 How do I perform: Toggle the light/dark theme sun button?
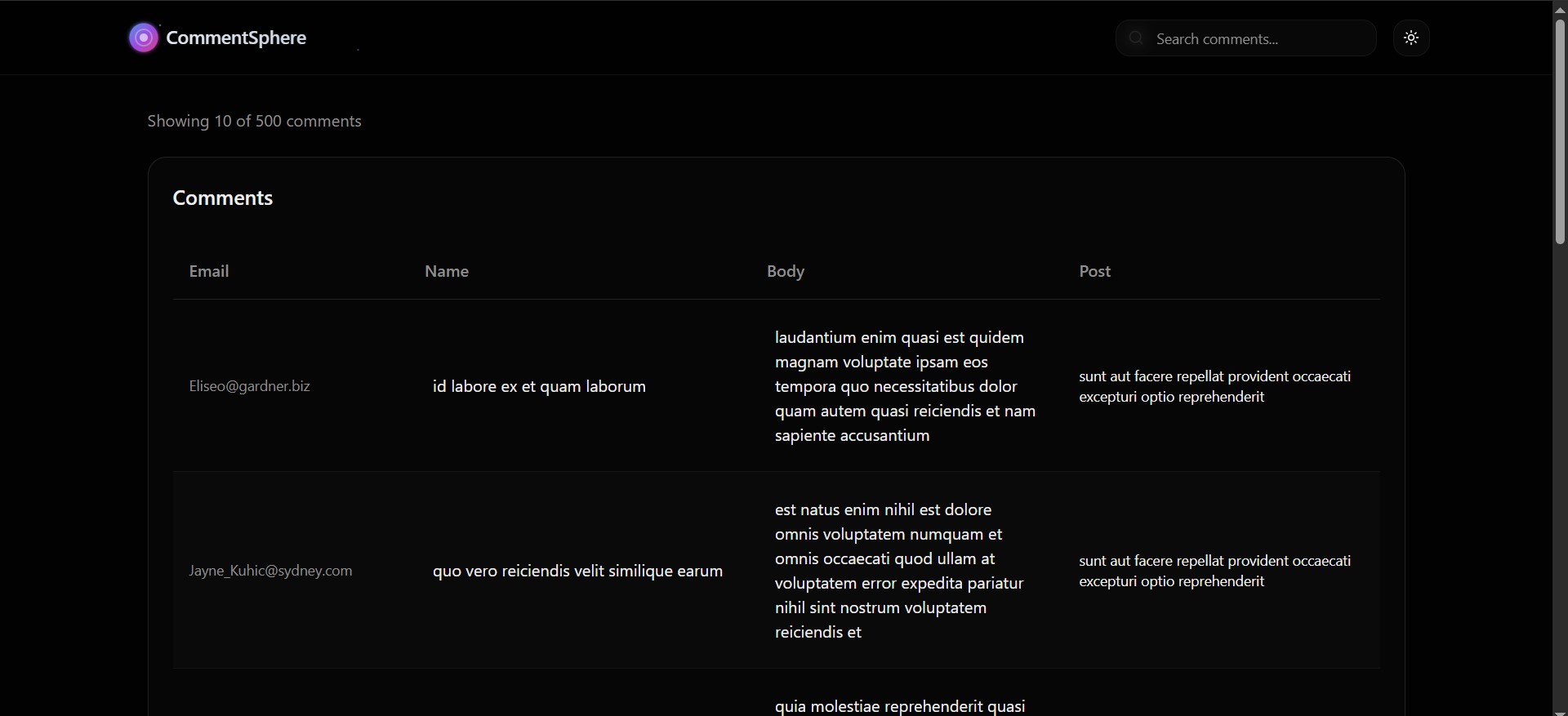coord(1411,38)
